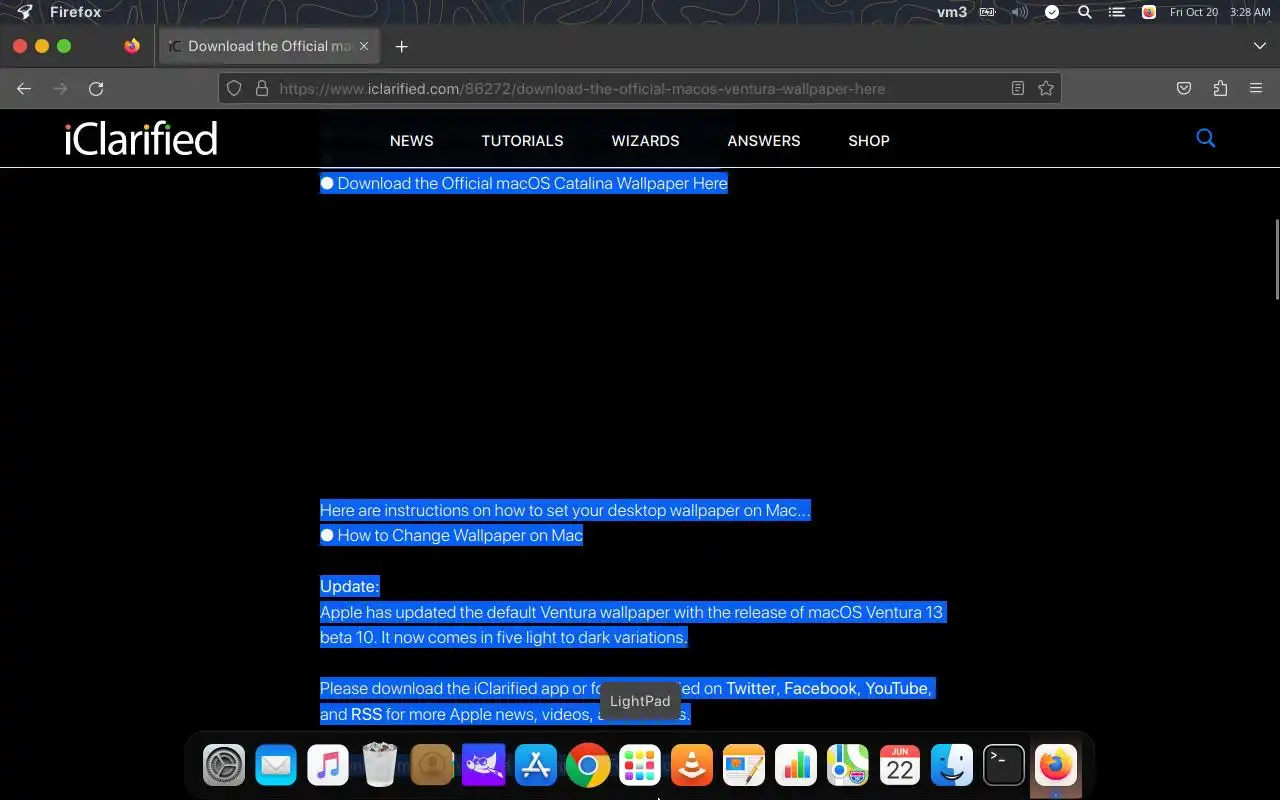
Task: Launch Maps from the dock
Action: pos(848,766)
